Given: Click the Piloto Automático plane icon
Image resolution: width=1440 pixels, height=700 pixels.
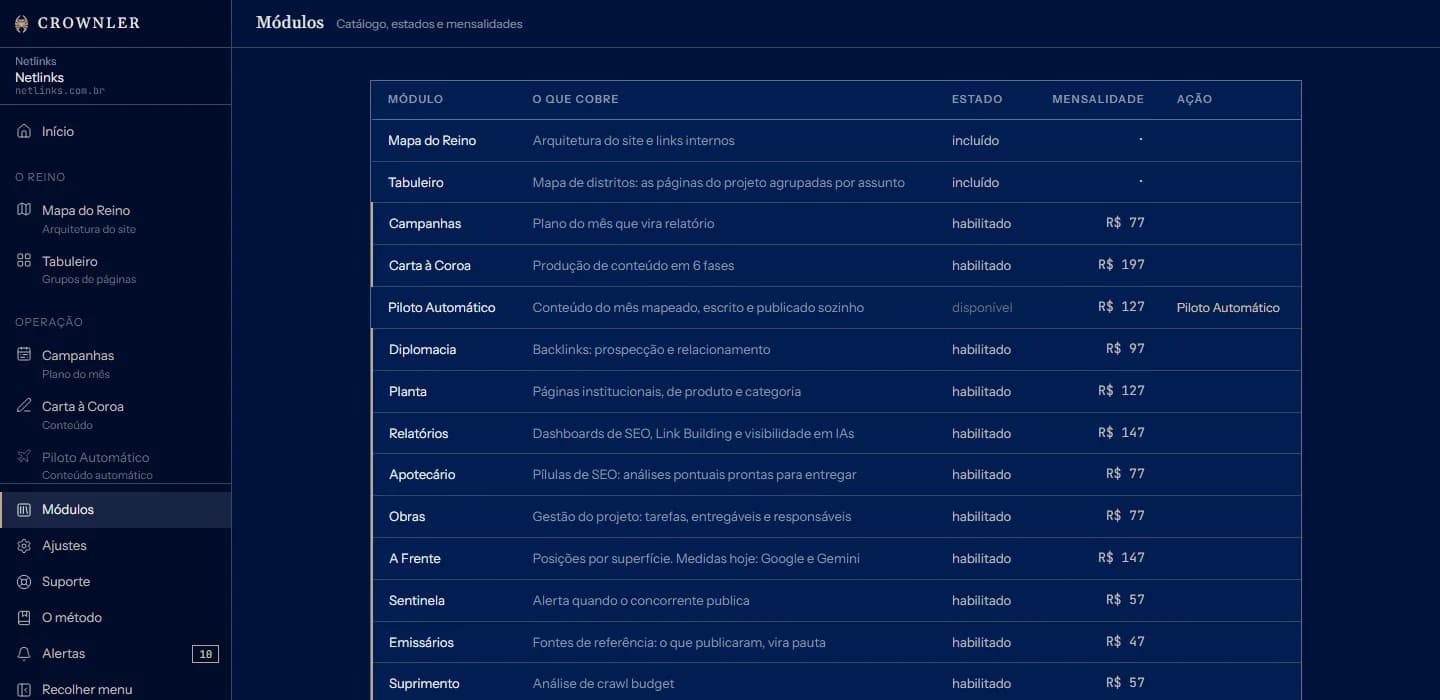Looking at the screenshot, I should click(x=24, y=457).
